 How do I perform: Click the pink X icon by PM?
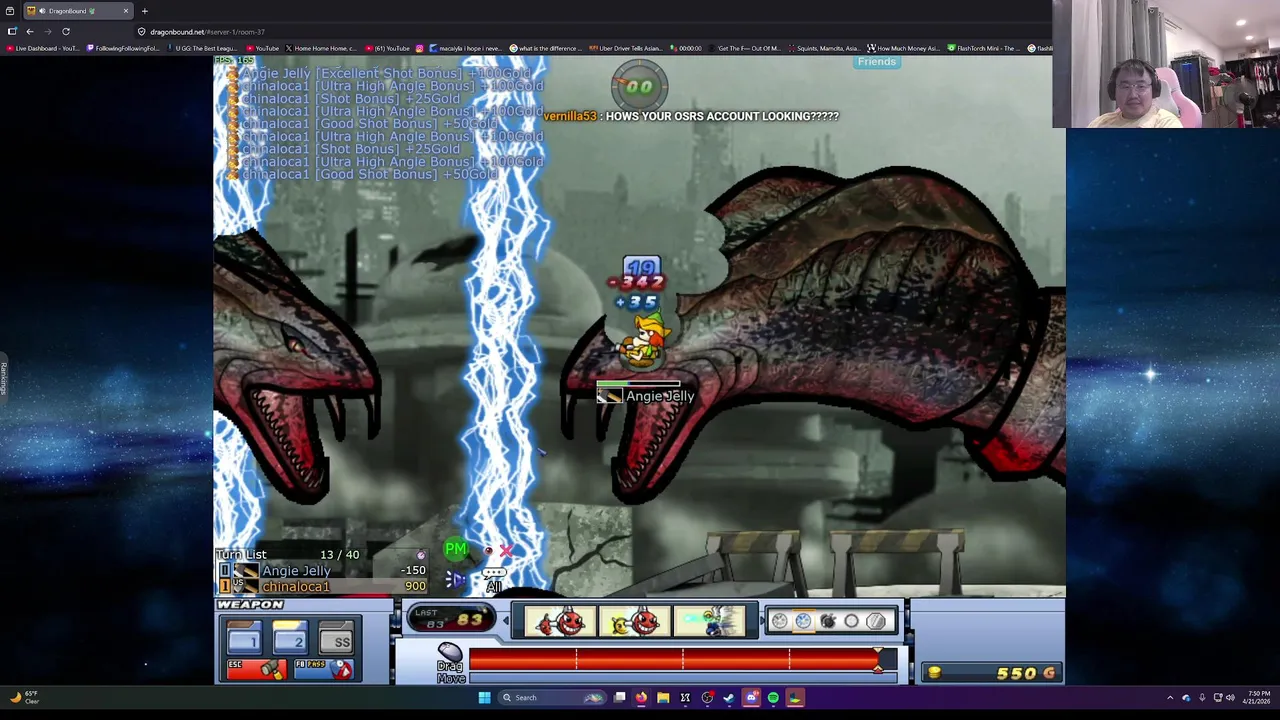[506, 551]
